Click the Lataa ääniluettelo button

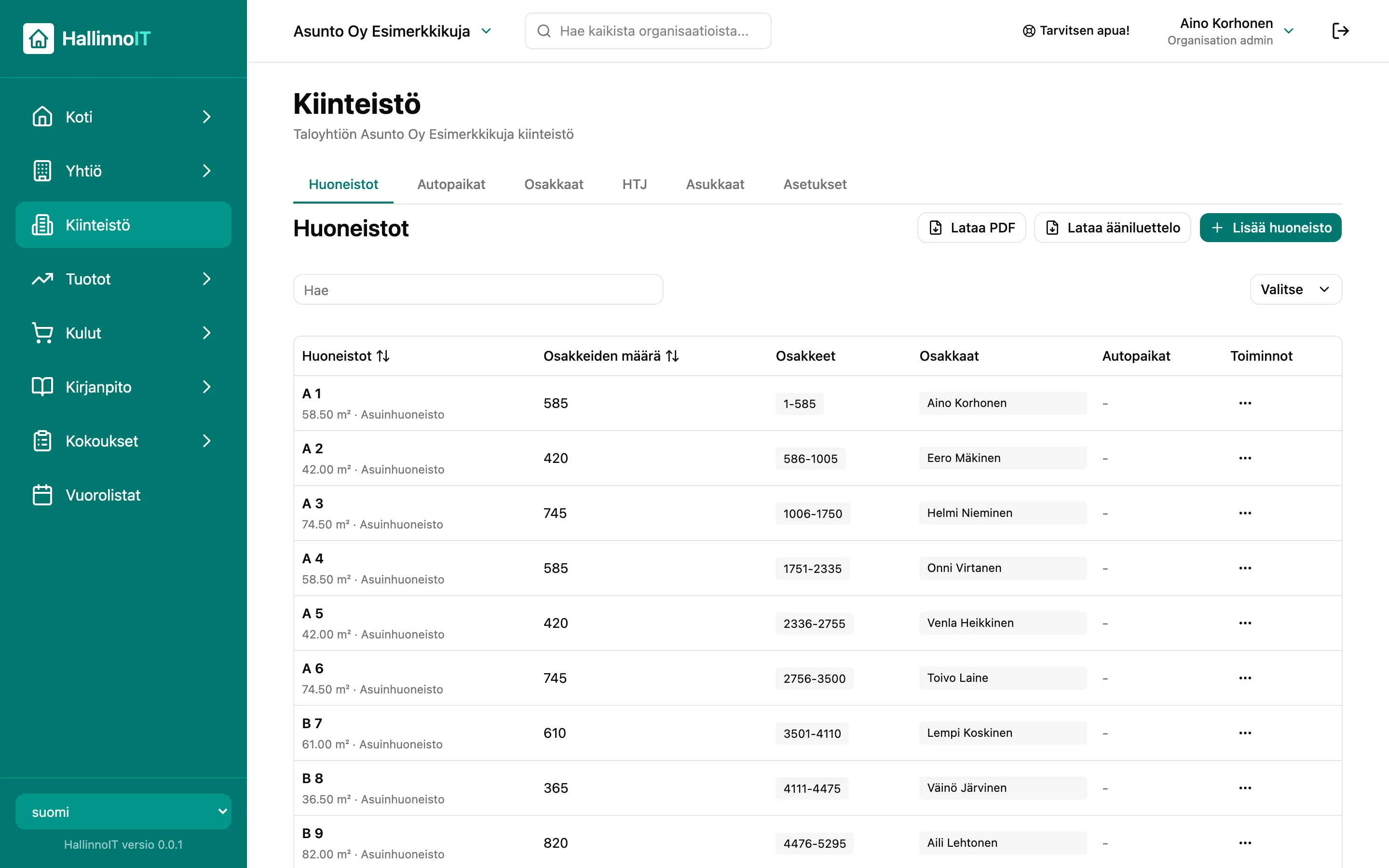click(1112, 228)
